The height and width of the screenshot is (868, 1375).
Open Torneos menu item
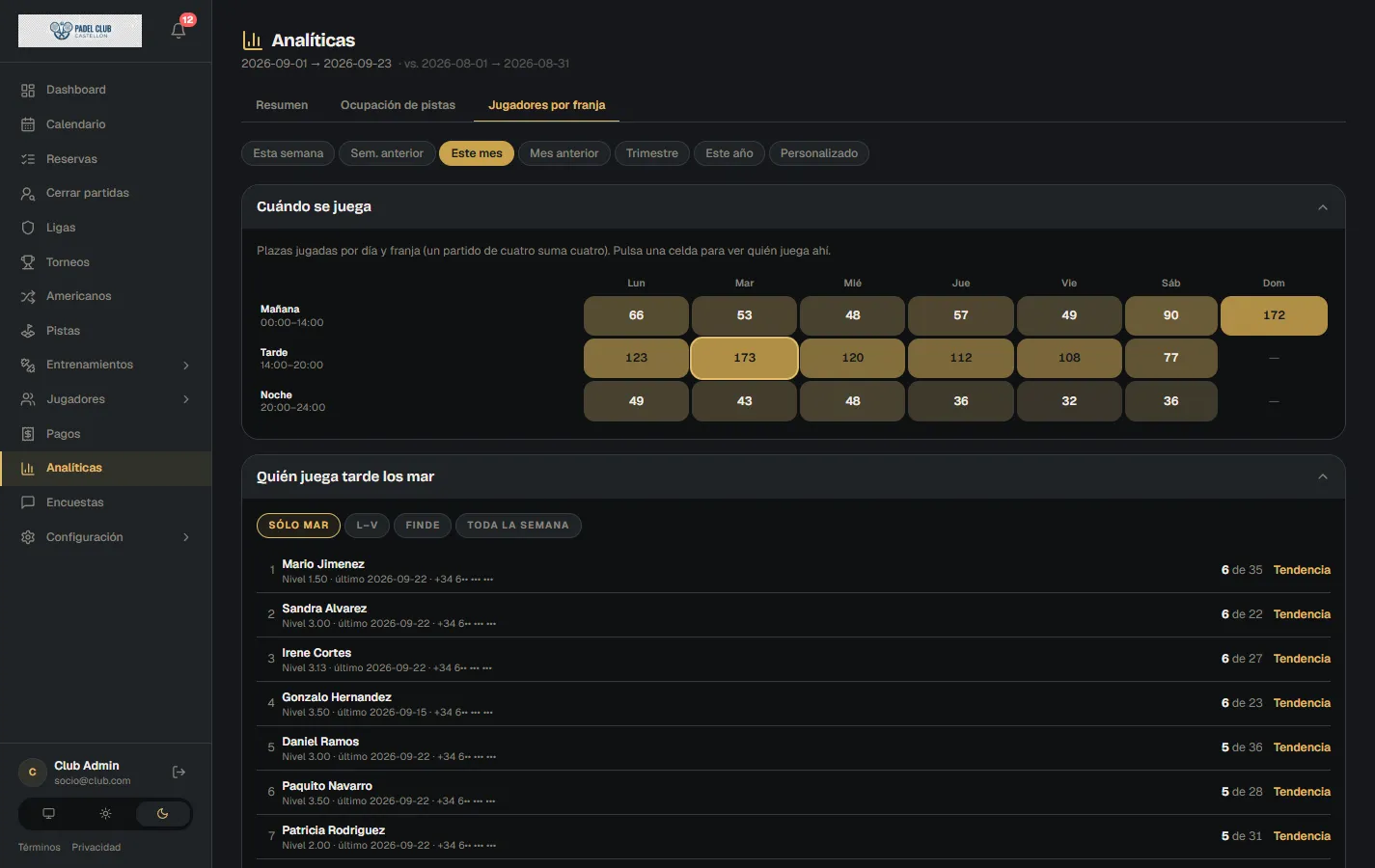(105, 262)
